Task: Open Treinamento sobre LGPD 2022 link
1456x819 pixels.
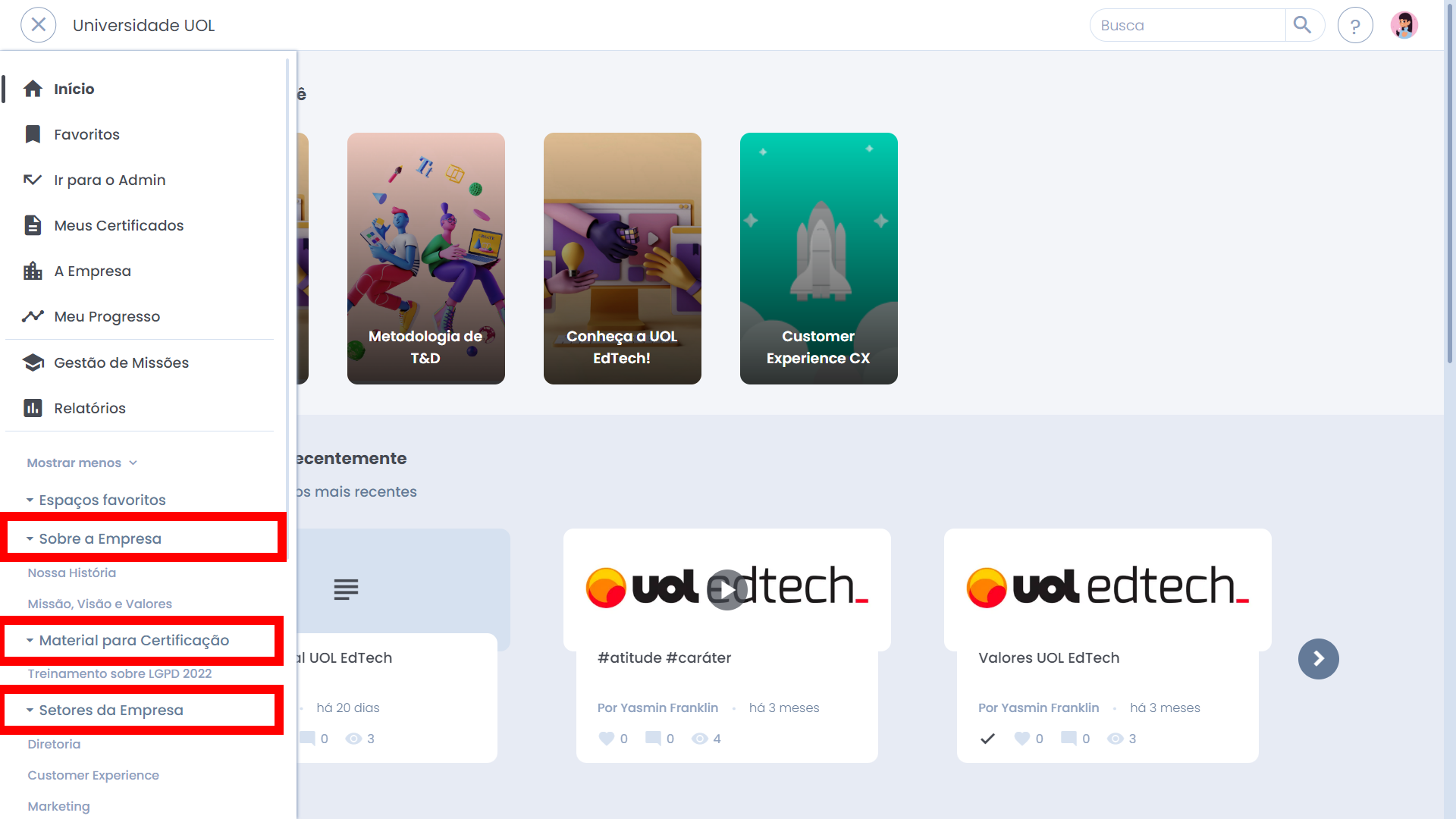Action: (x=120, y=673)
